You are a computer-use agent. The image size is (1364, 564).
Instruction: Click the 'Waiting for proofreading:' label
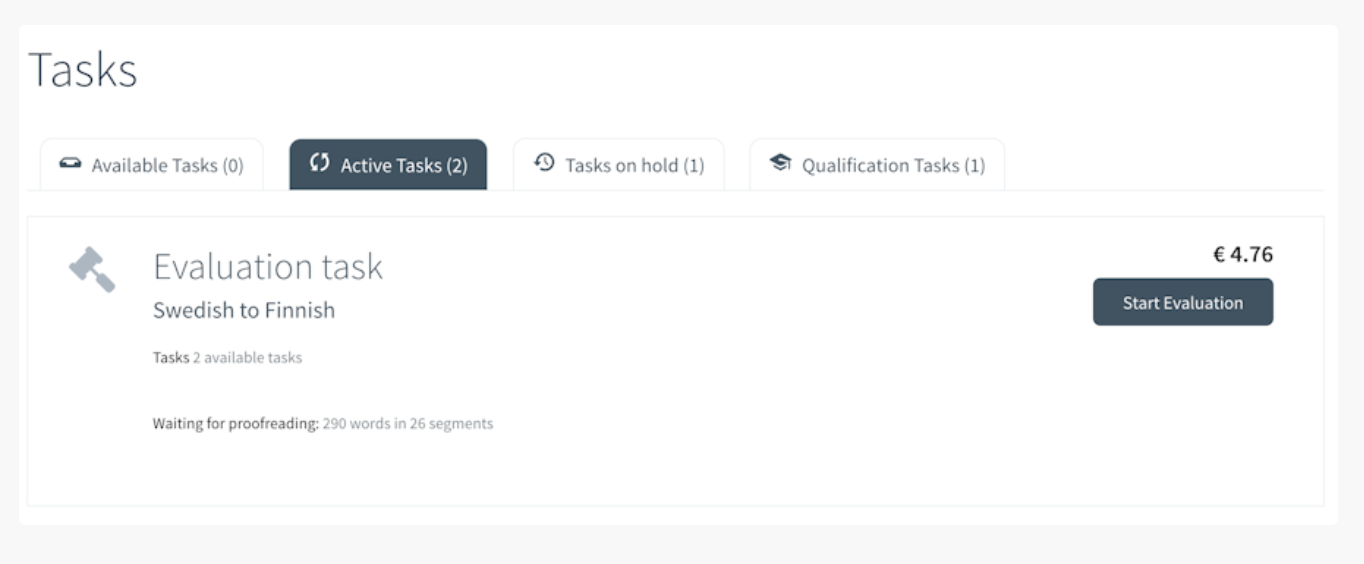coord(235,424)
